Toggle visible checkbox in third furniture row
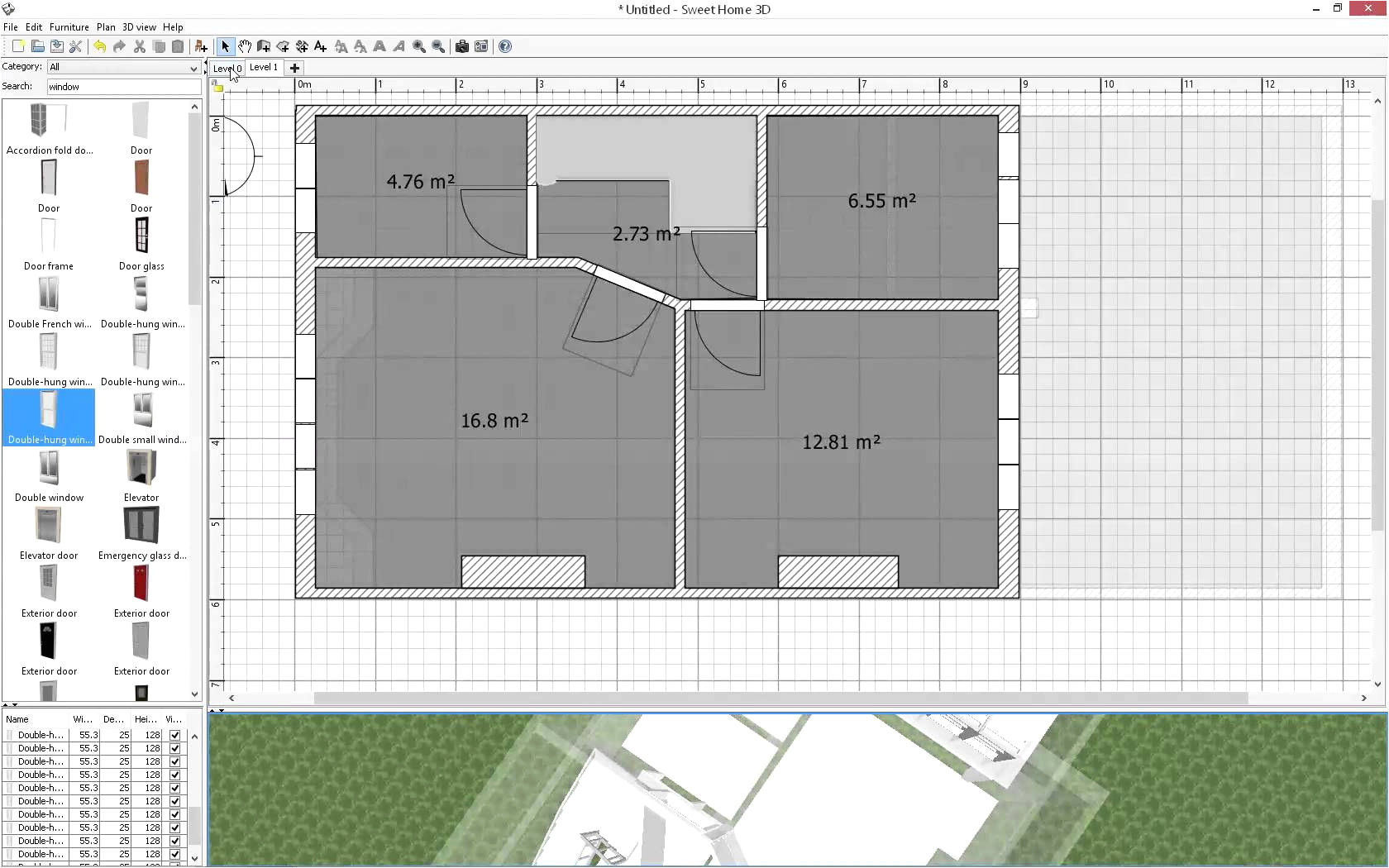Screen dimensions: 1389x868 tap(174, 761)
